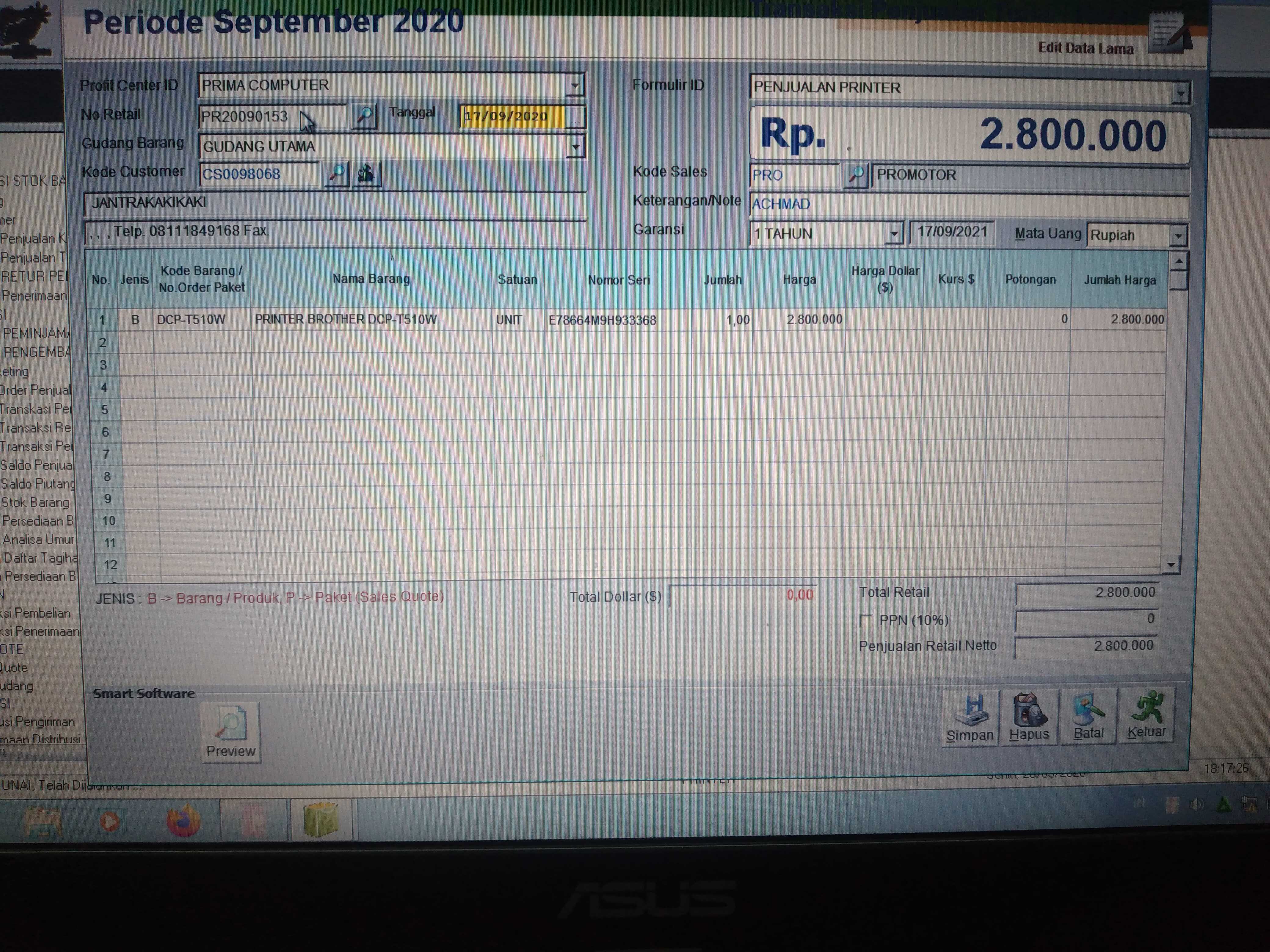Image resolution: width=1270 pixels, height=952 pixels.
Task: Click the add customer person icon
Action: tap(366, 173)
